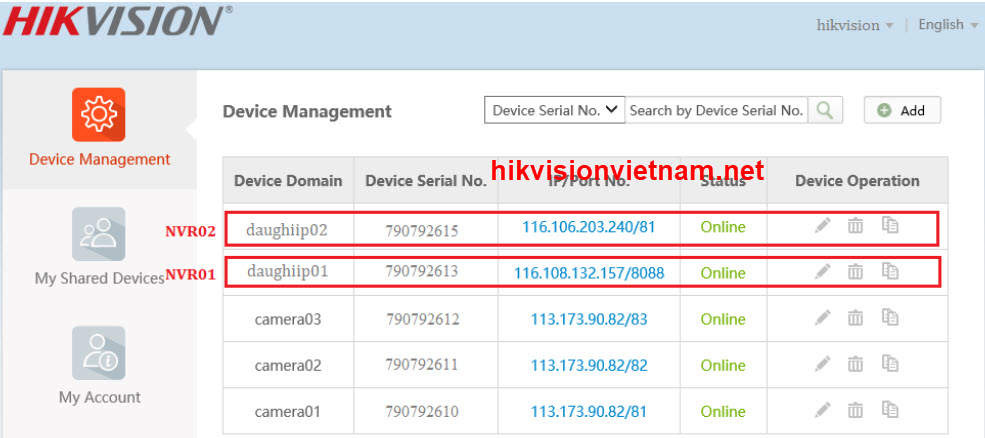Delete the camera02 device

[855, 363]
